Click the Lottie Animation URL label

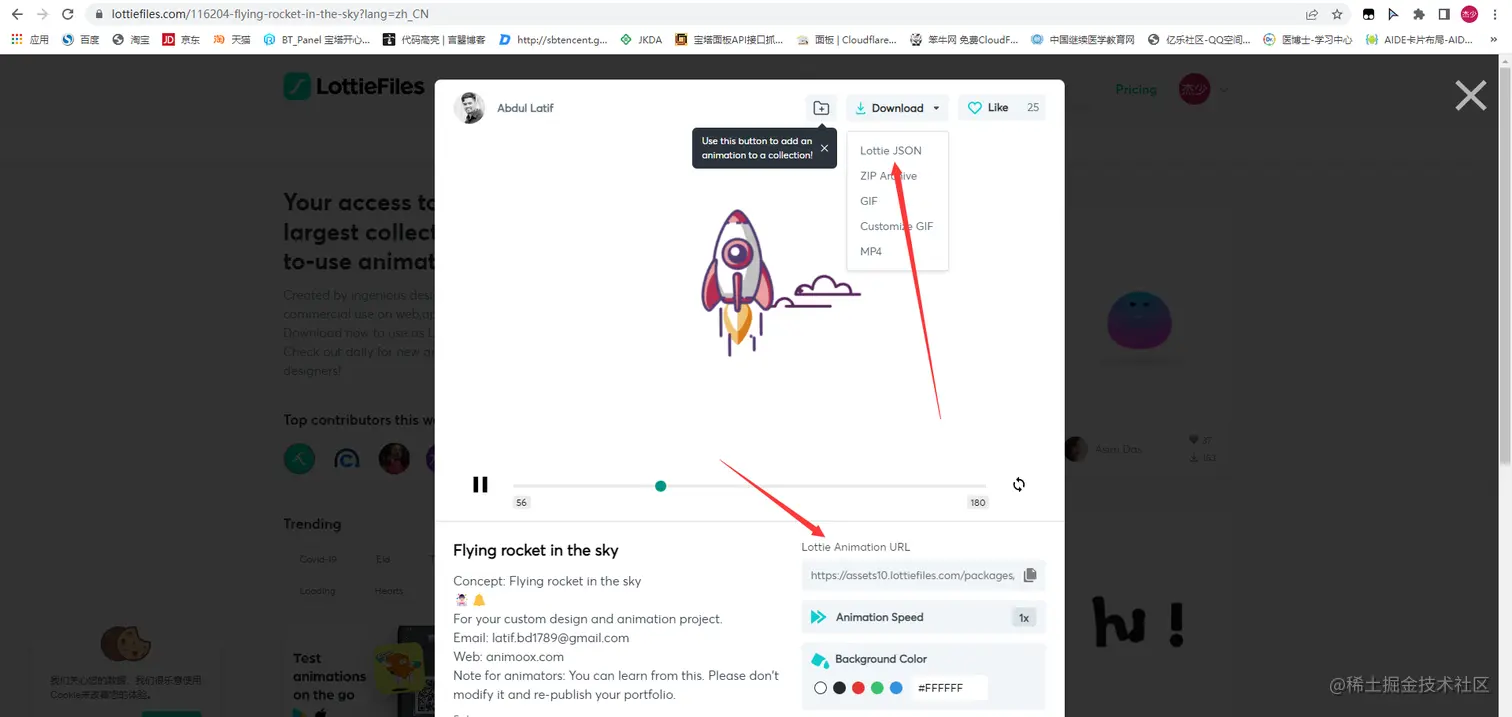(856, 547)
